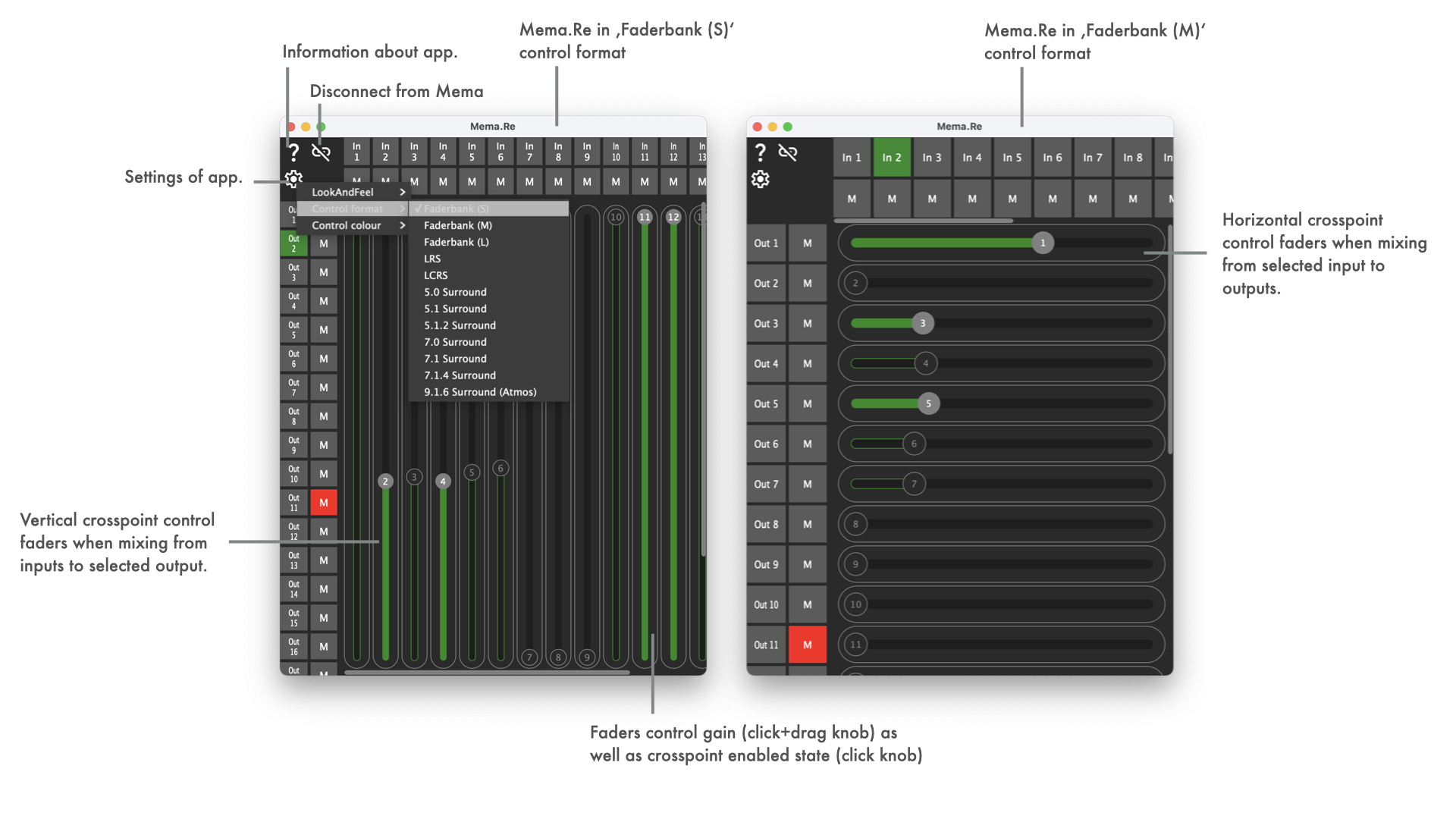
Task: Open settings gear in right window
Action: point(760,179)
